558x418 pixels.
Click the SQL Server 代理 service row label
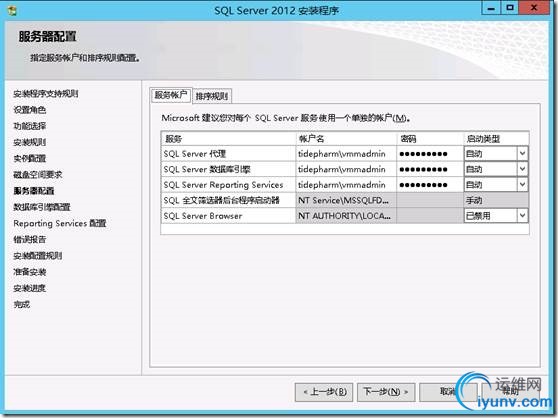click(195, 154)
